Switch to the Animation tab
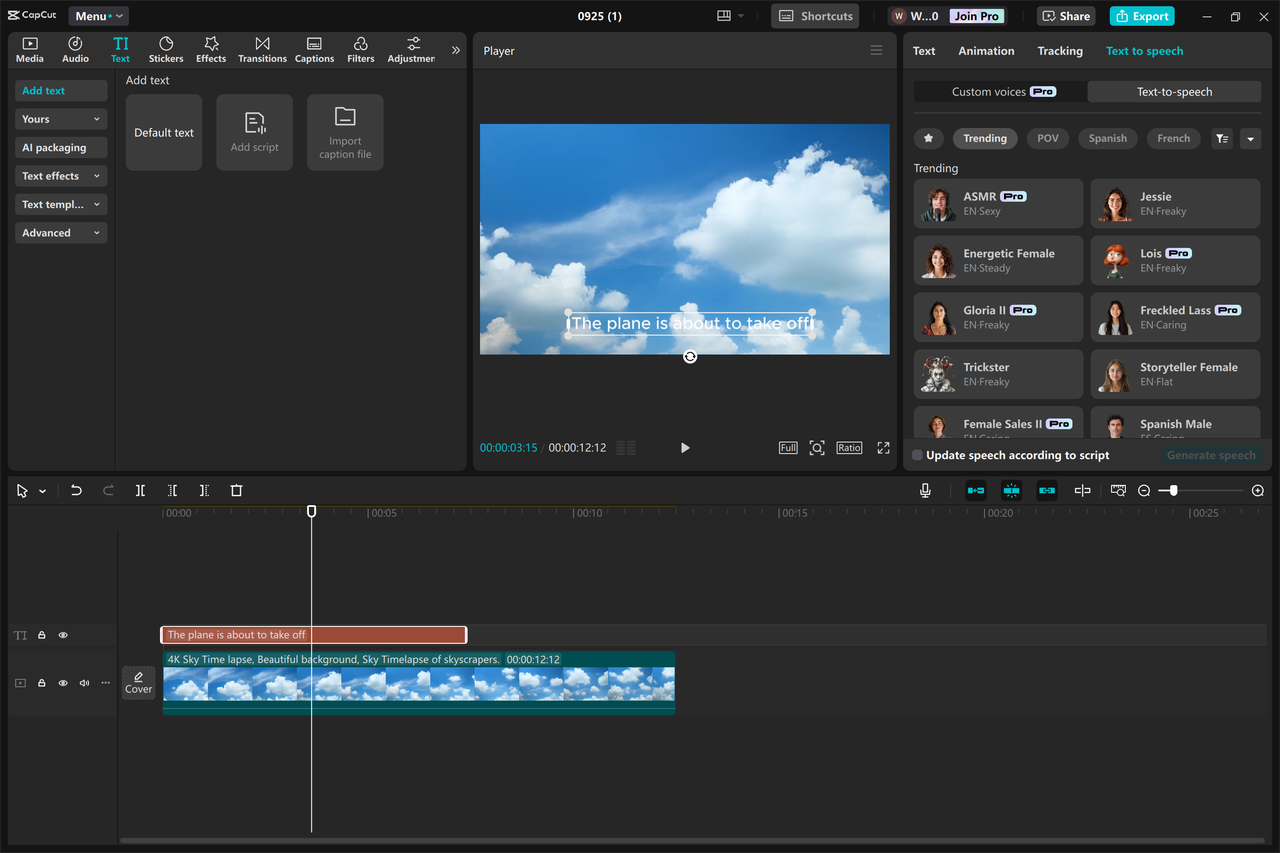 986,50
